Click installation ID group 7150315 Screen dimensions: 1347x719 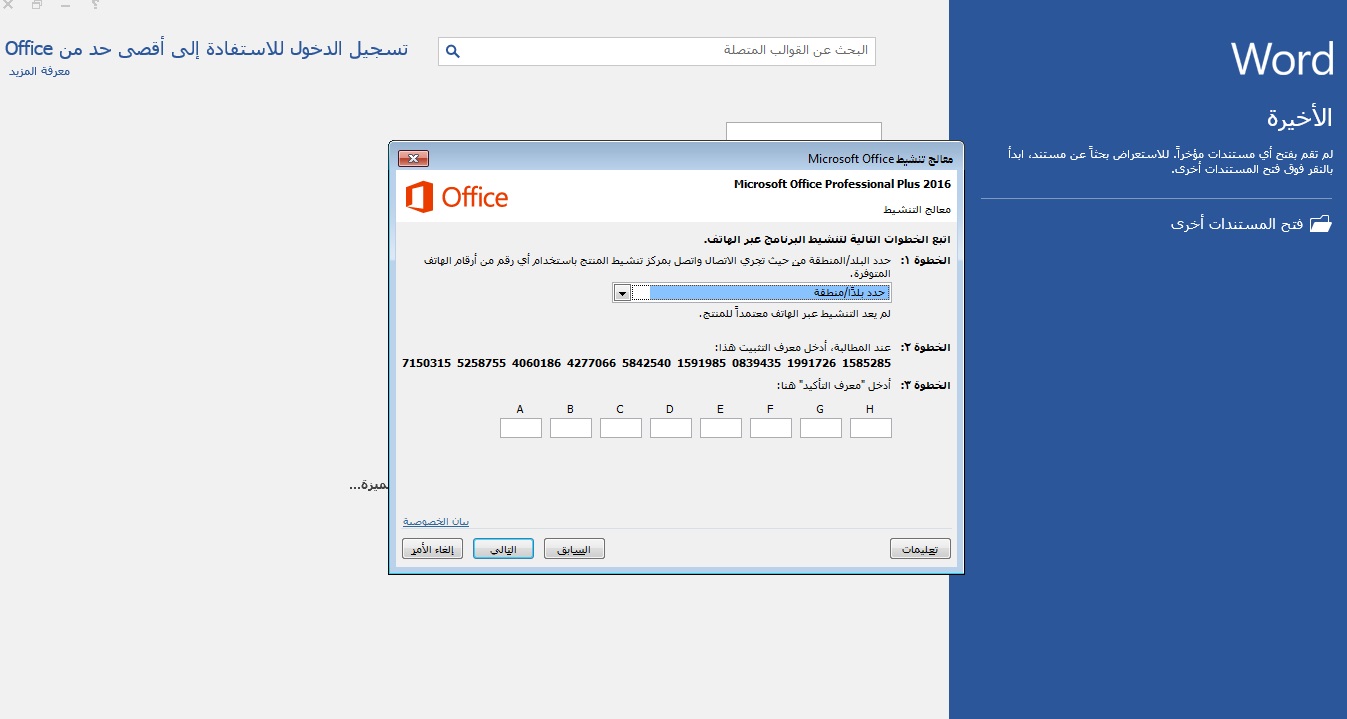[x=426, y=363]
